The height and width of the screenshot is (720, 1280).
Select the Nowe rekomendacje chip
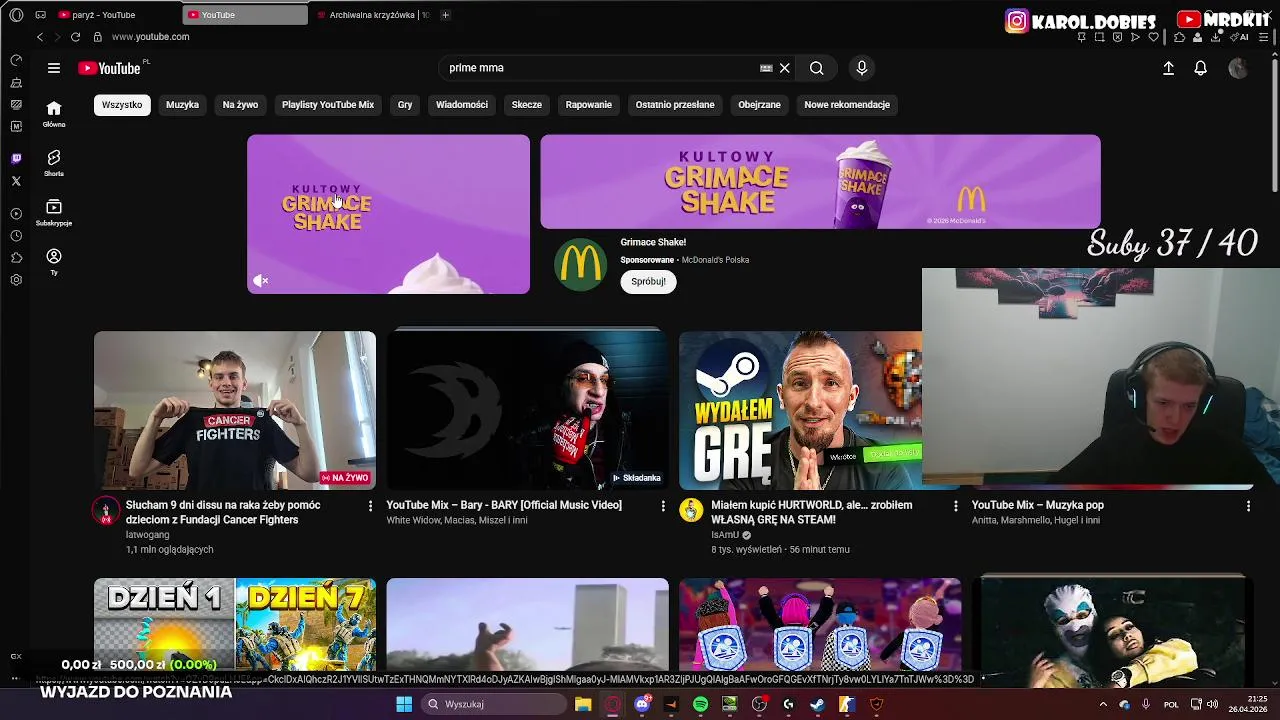pos(847,105)
